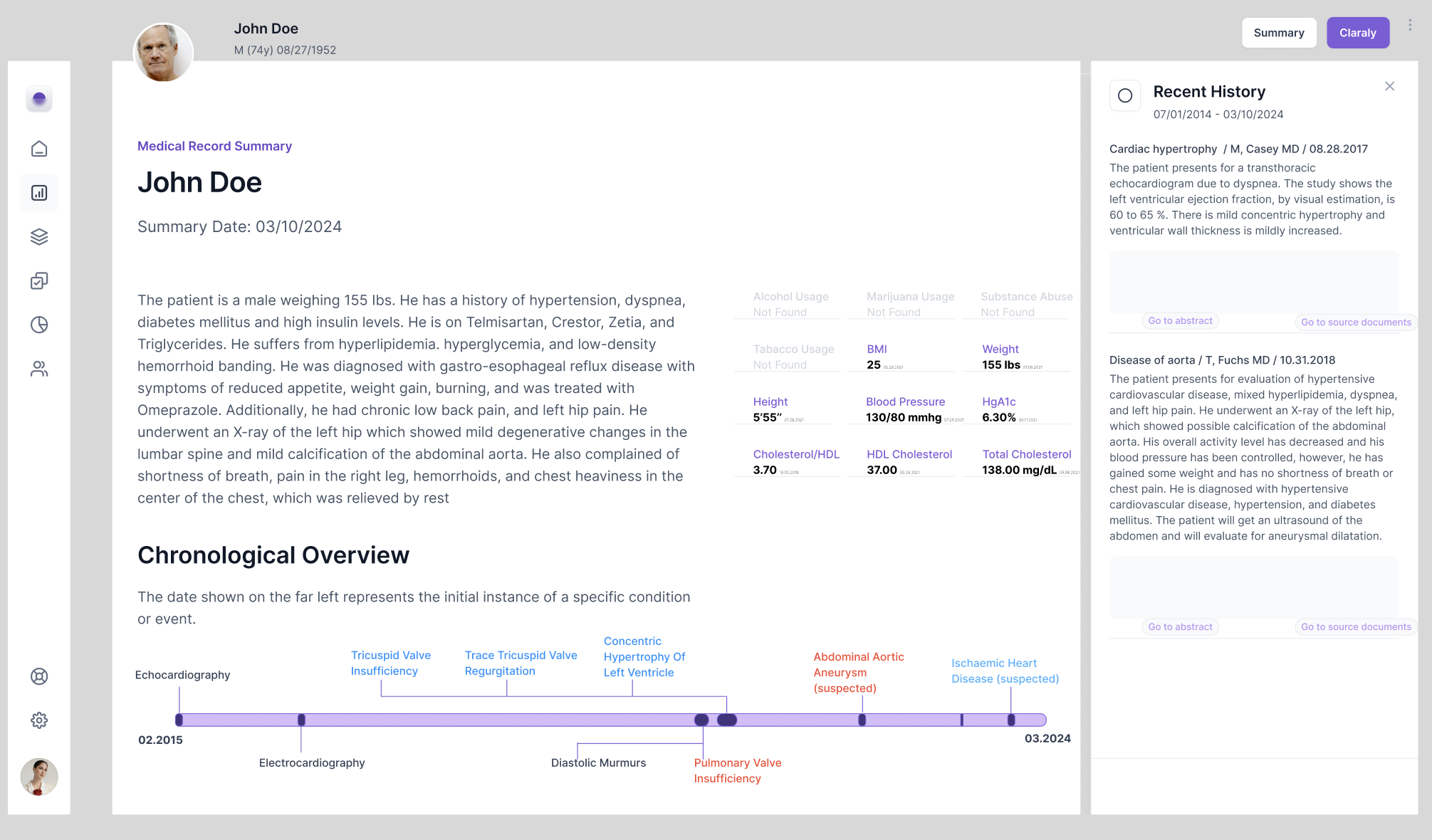This screenshot has width=1432, height=840.
Task: Select the Tricuspid Valve Insufficiency label
Action: (x=391, y=663)
